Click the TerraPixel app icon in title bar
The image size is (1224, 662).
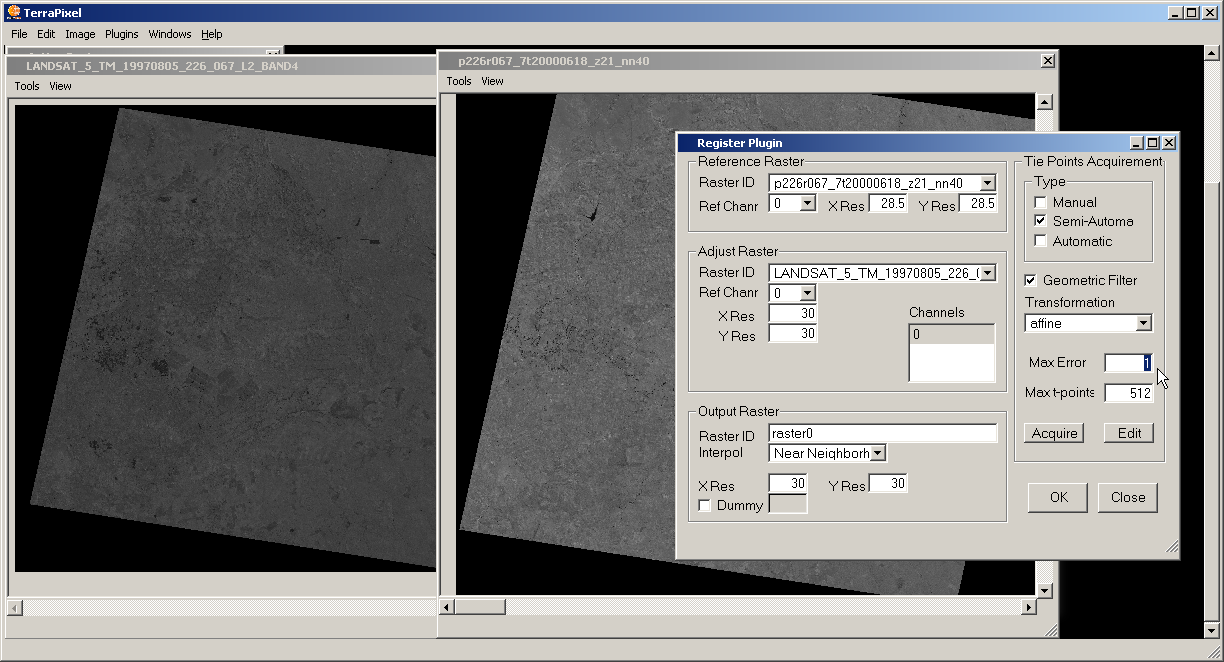point(14,13)
